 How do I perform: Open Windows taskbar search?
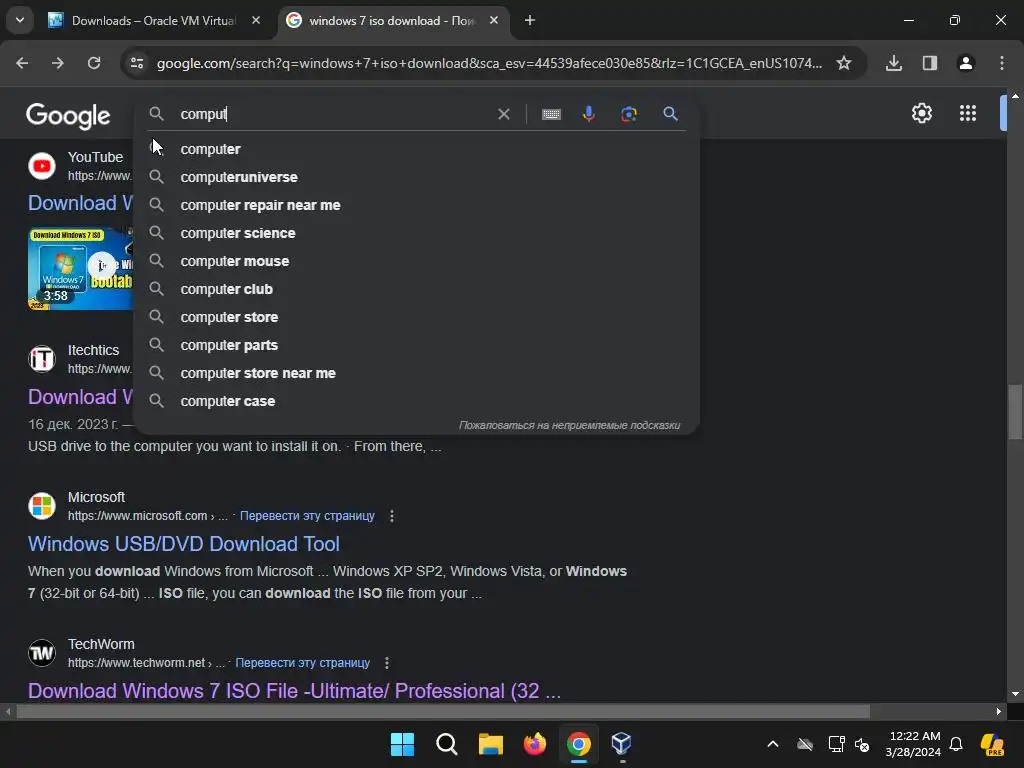pos(447,744)
